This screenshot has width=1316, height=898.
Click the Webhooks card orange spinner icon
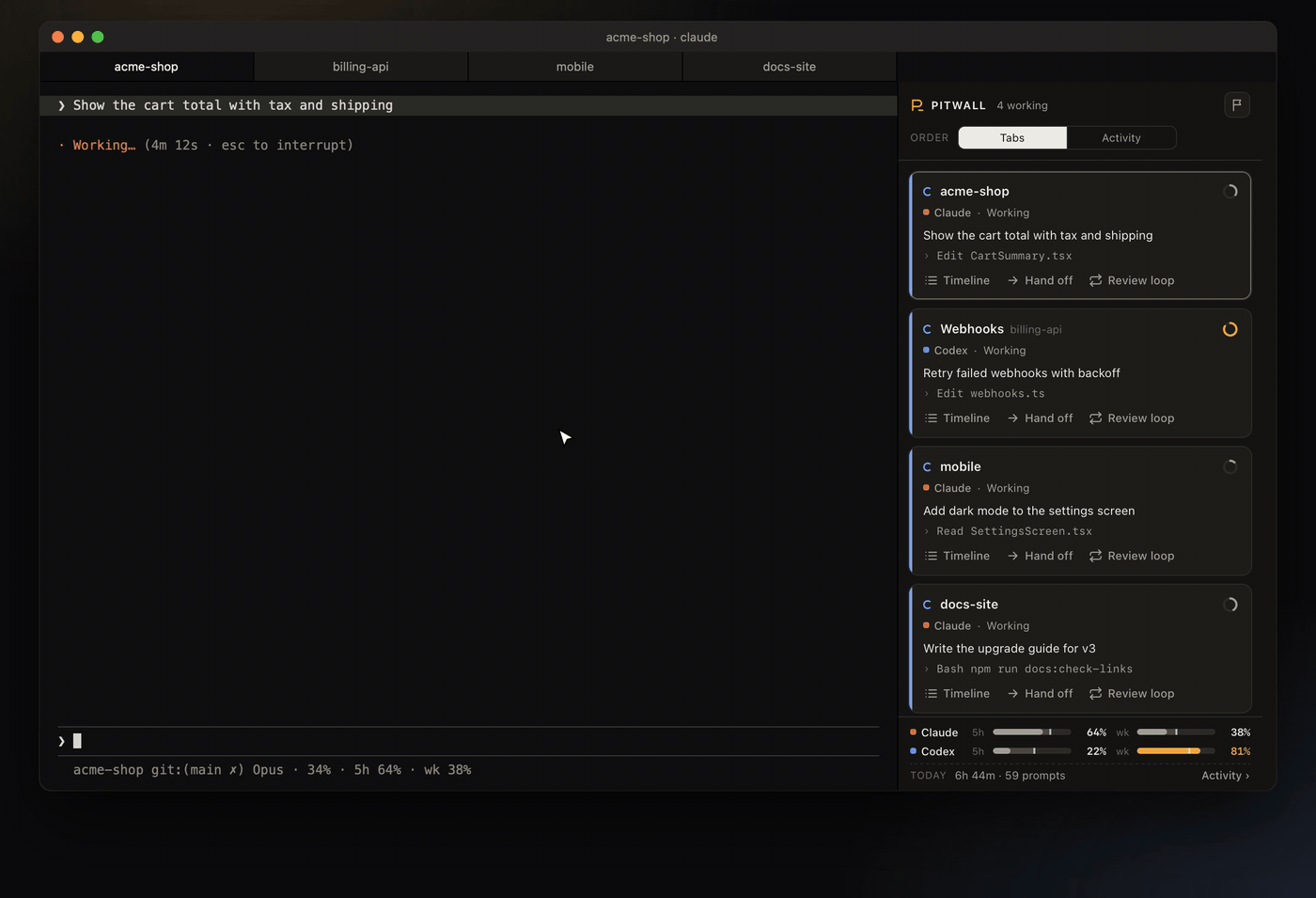click(x=1230, y=329)
